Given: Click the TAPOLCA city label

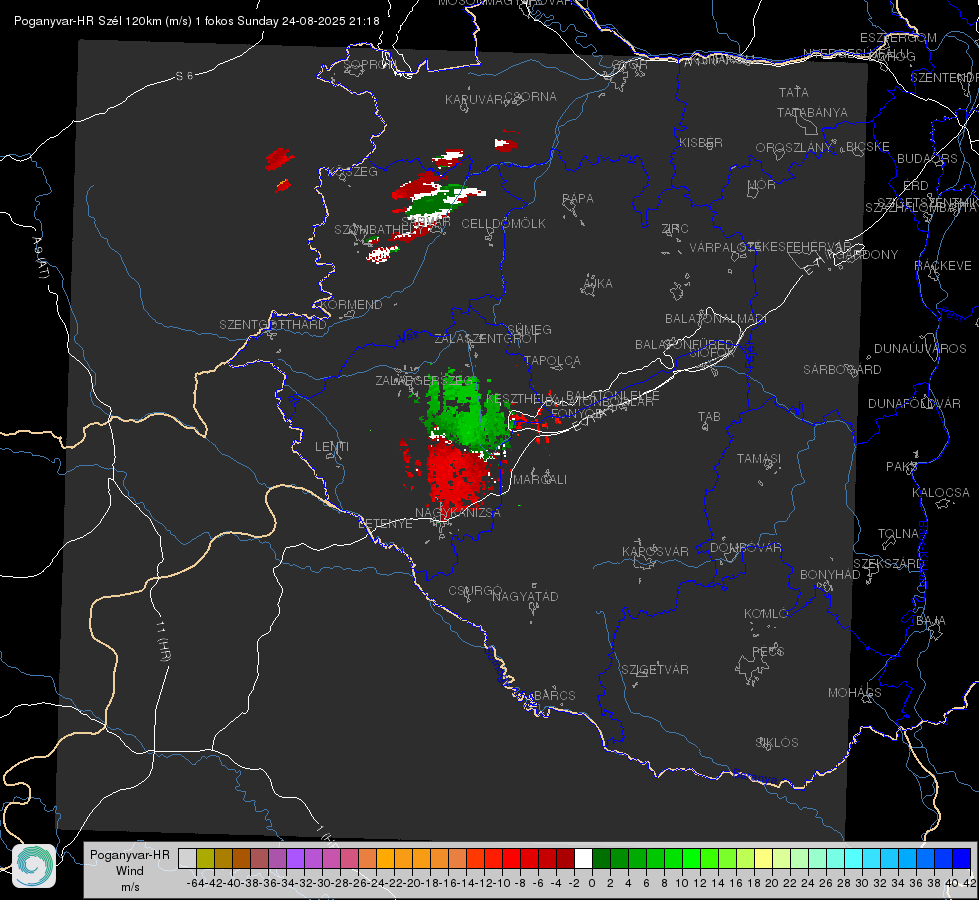Looking at the screenshot, I should pyautogui.click(x=552, y=360).
